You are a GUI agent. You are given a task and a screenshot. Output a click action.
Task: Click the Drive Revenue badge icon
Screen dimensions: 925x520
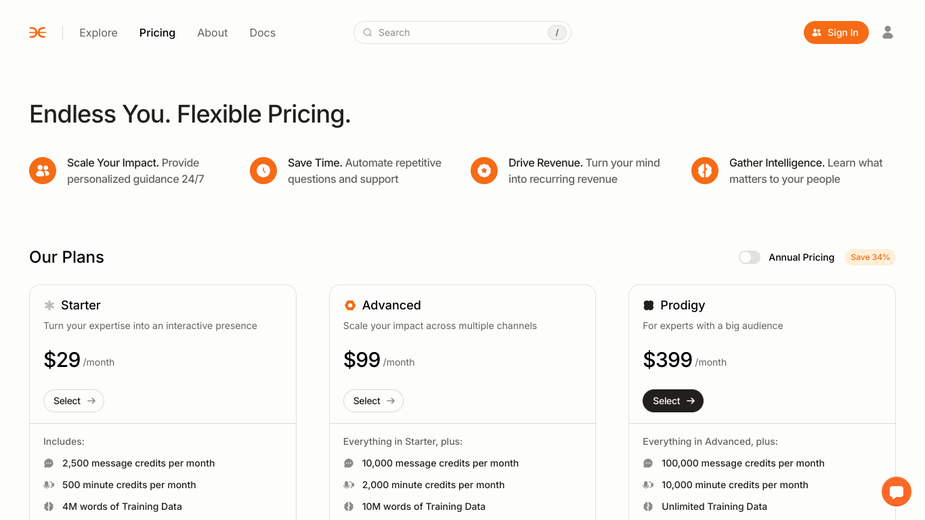pyautogui.click(x=484, y=171)
